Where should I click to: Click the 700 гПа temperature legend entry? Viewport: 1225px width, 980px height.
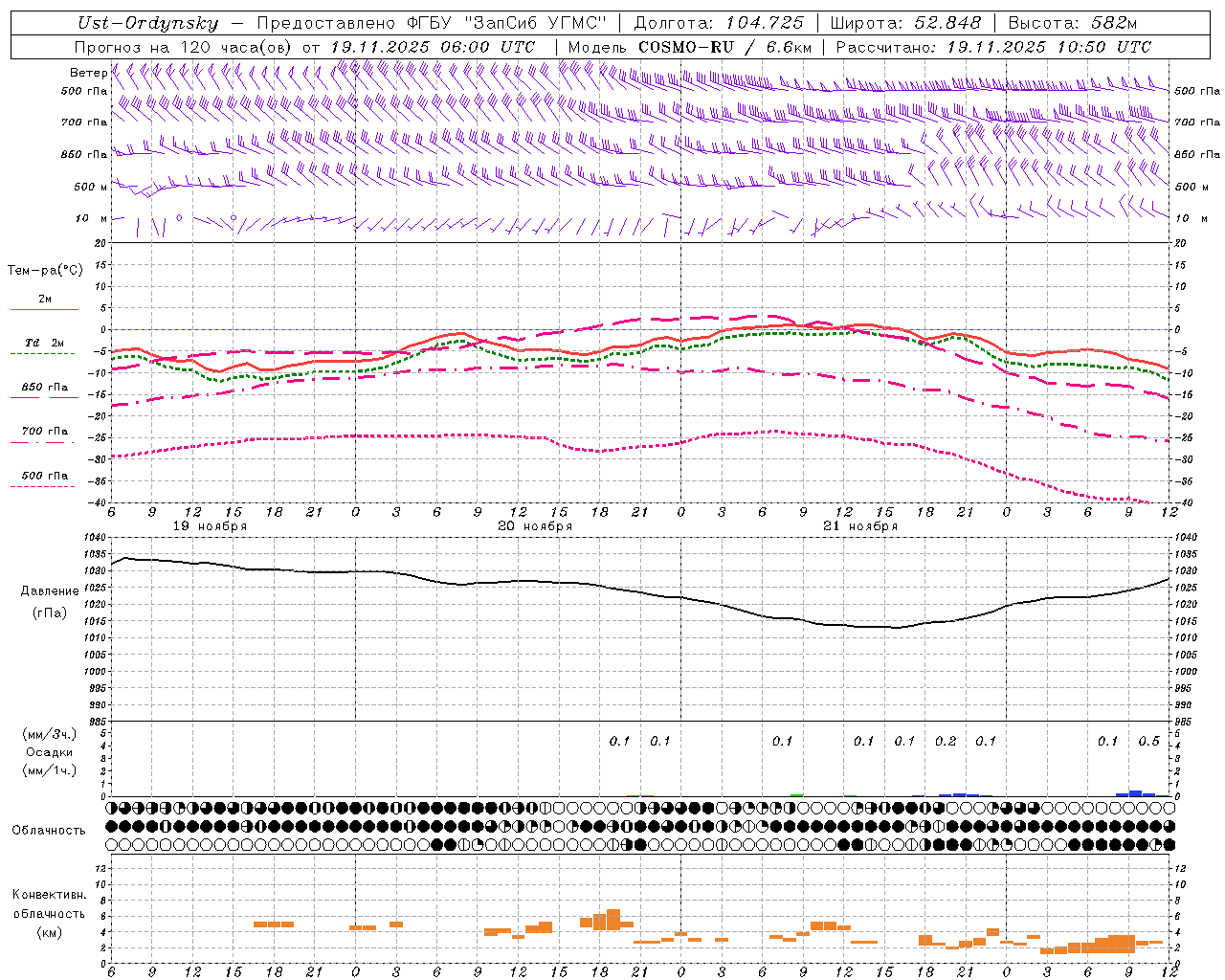coord(45,432)
